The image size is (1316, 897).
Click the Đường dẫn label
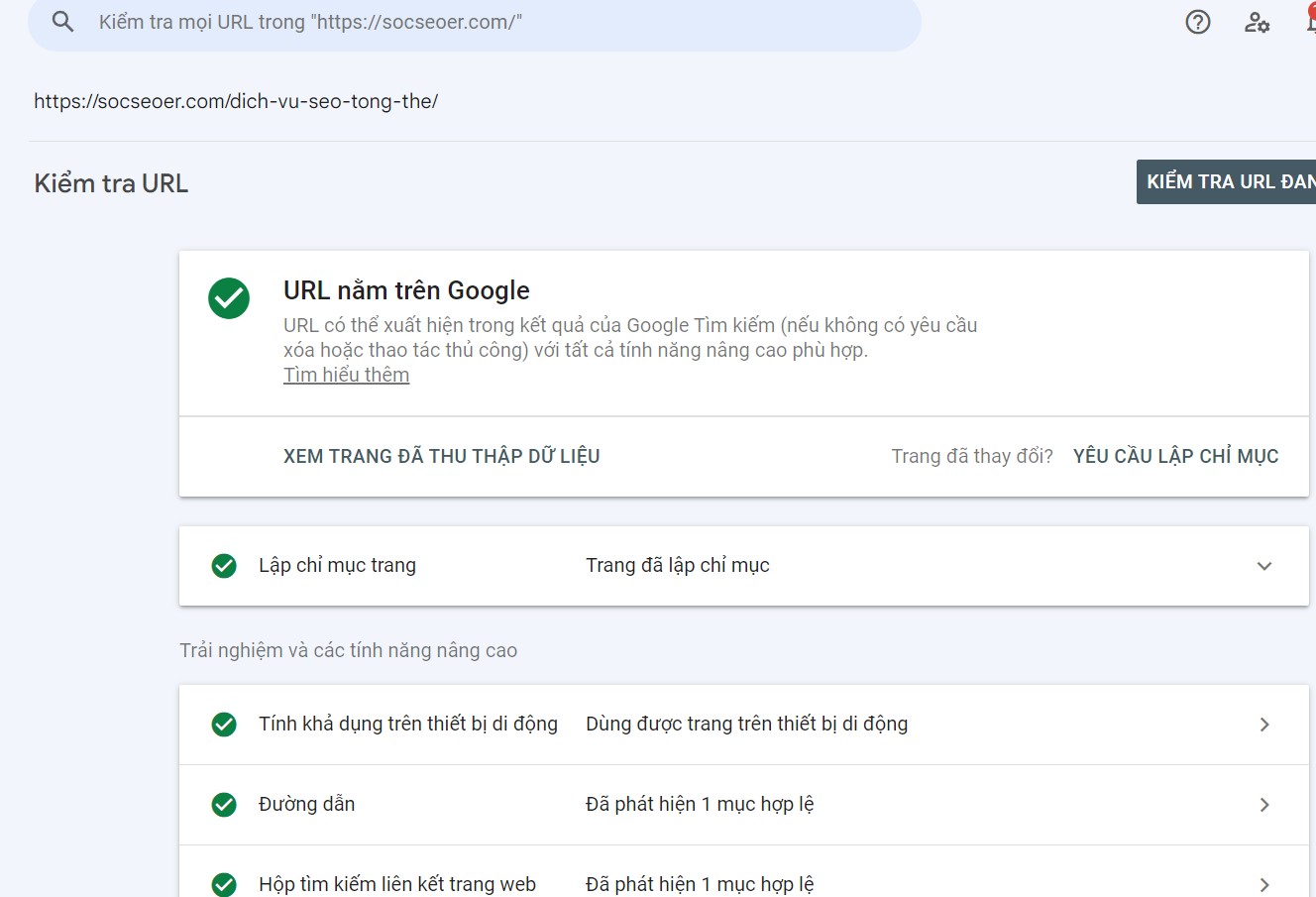pyautogui.click(x=306, y=804)
